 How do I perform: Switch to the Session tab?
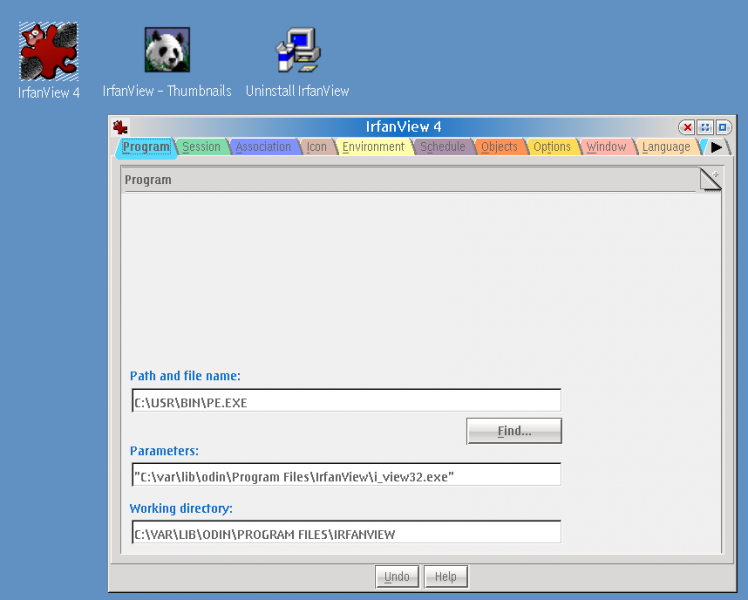pyautogui.click(x=201, y=147)
